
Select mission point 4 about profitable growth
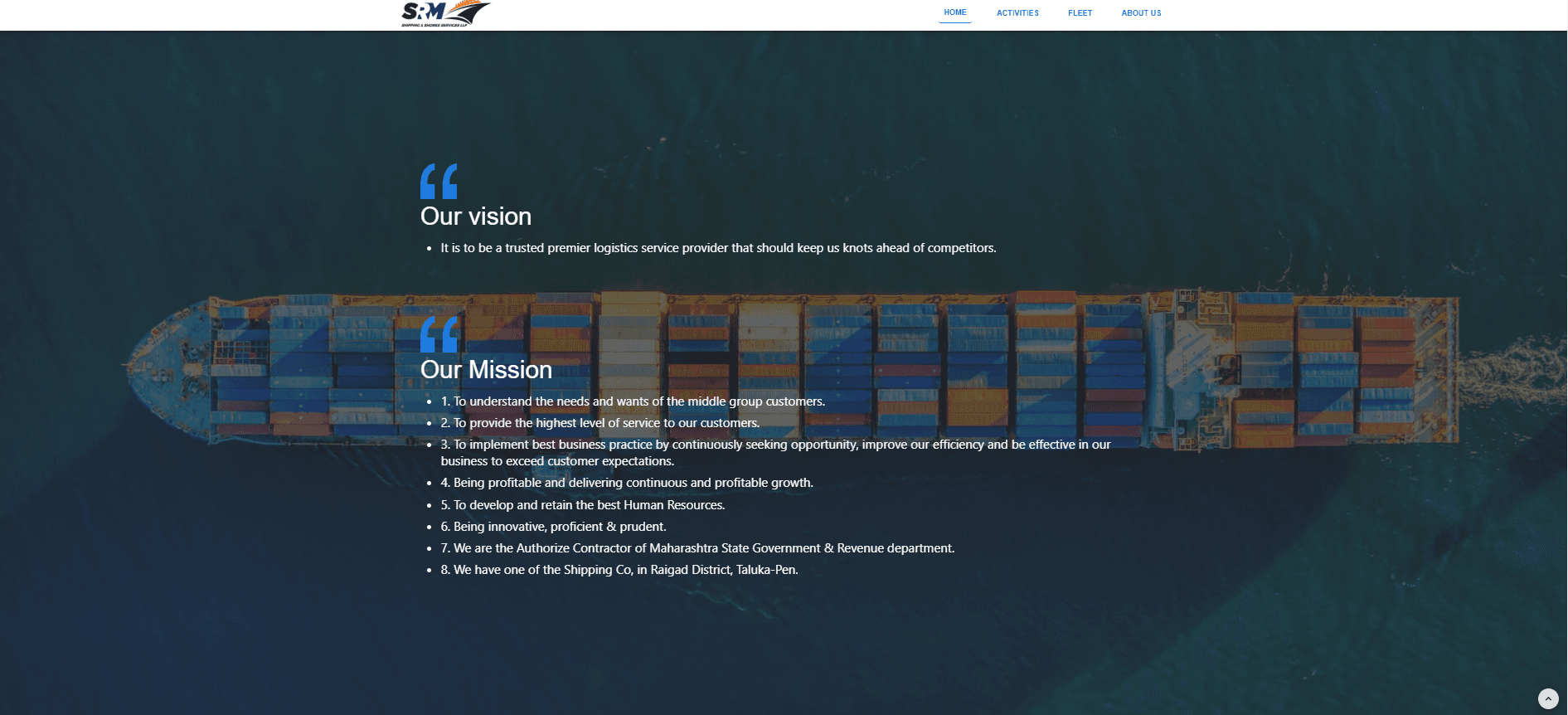(x=627, y=483)
